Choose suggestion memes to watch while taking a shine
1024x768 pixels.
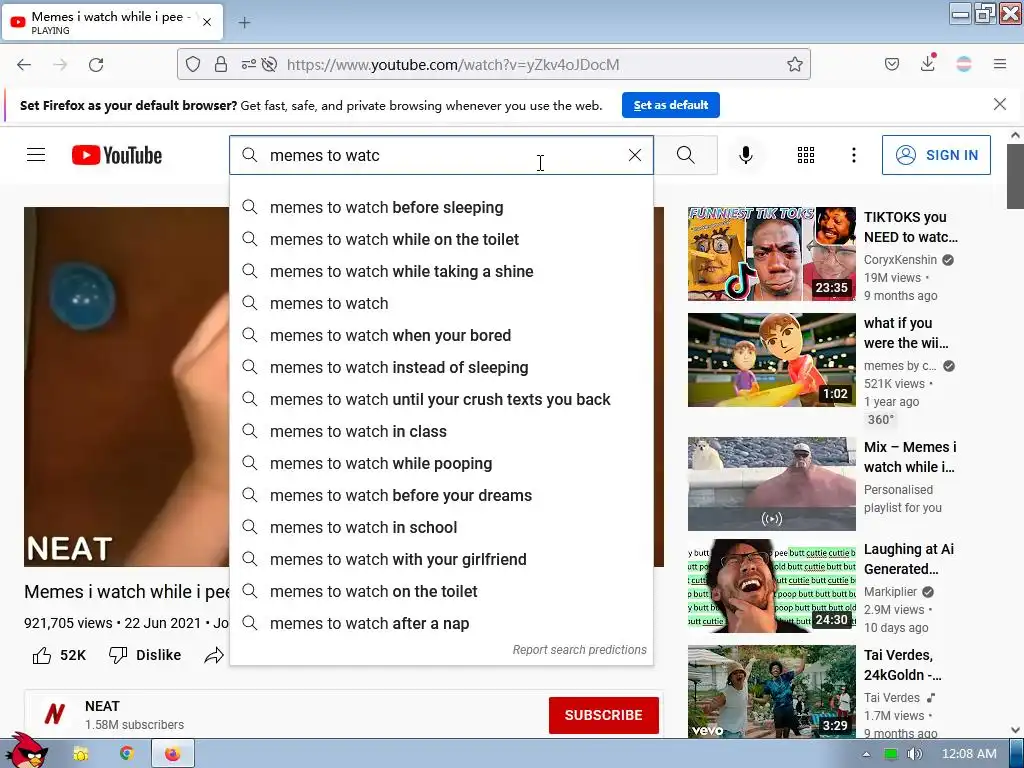[x=441, y=271]
